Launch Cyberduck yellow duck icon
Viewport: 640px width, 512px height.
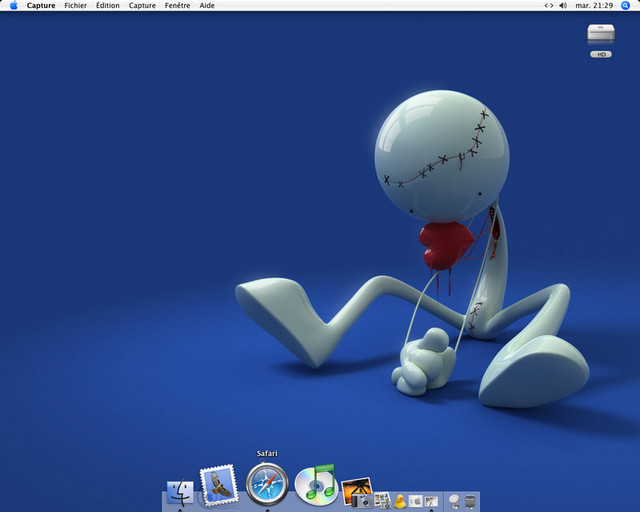[400, 501]
